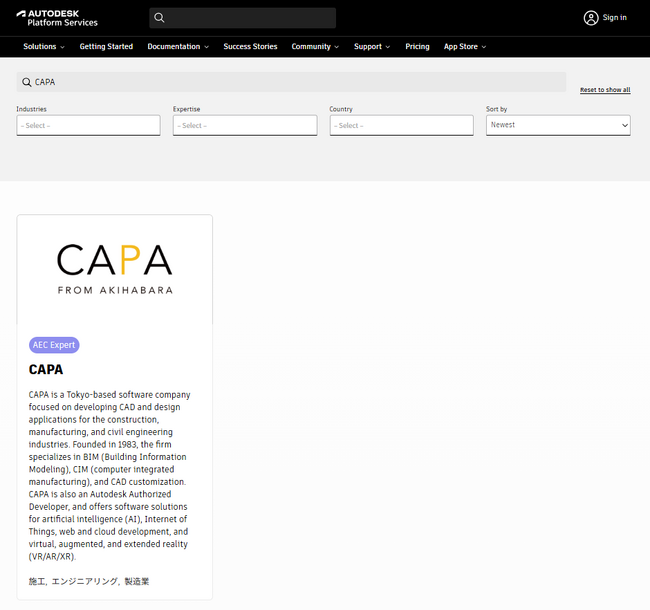
Task: Expand the Documentation menu
Action: pyautogui.click(x=178, y=46)
